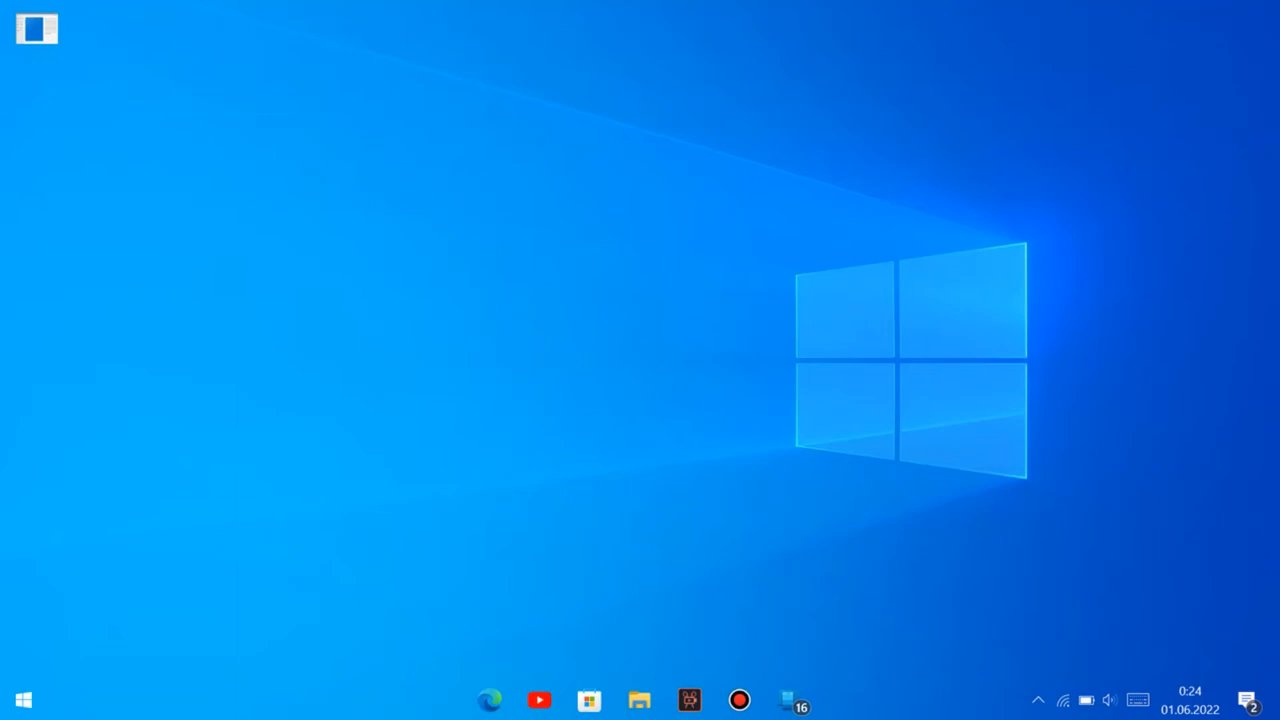
Task: View Wi-Fi networks via the tray icon
Action: tap(1063, 700)
